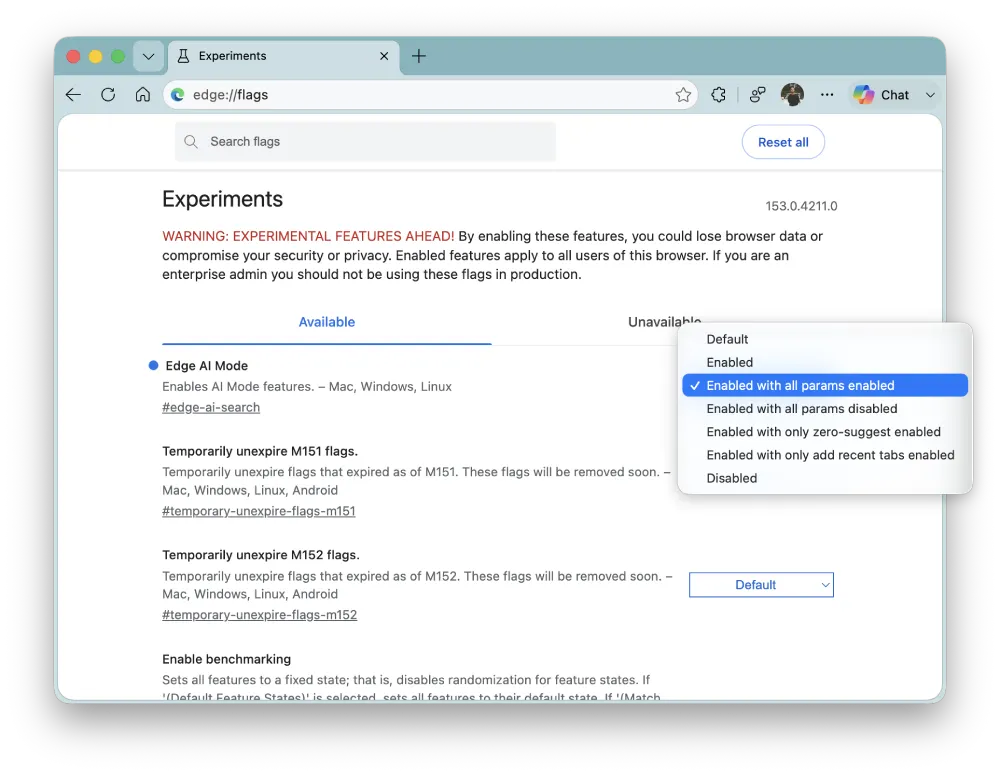1000x775 pixels.
Task: Open the home page icon
Action: [143, 94]
